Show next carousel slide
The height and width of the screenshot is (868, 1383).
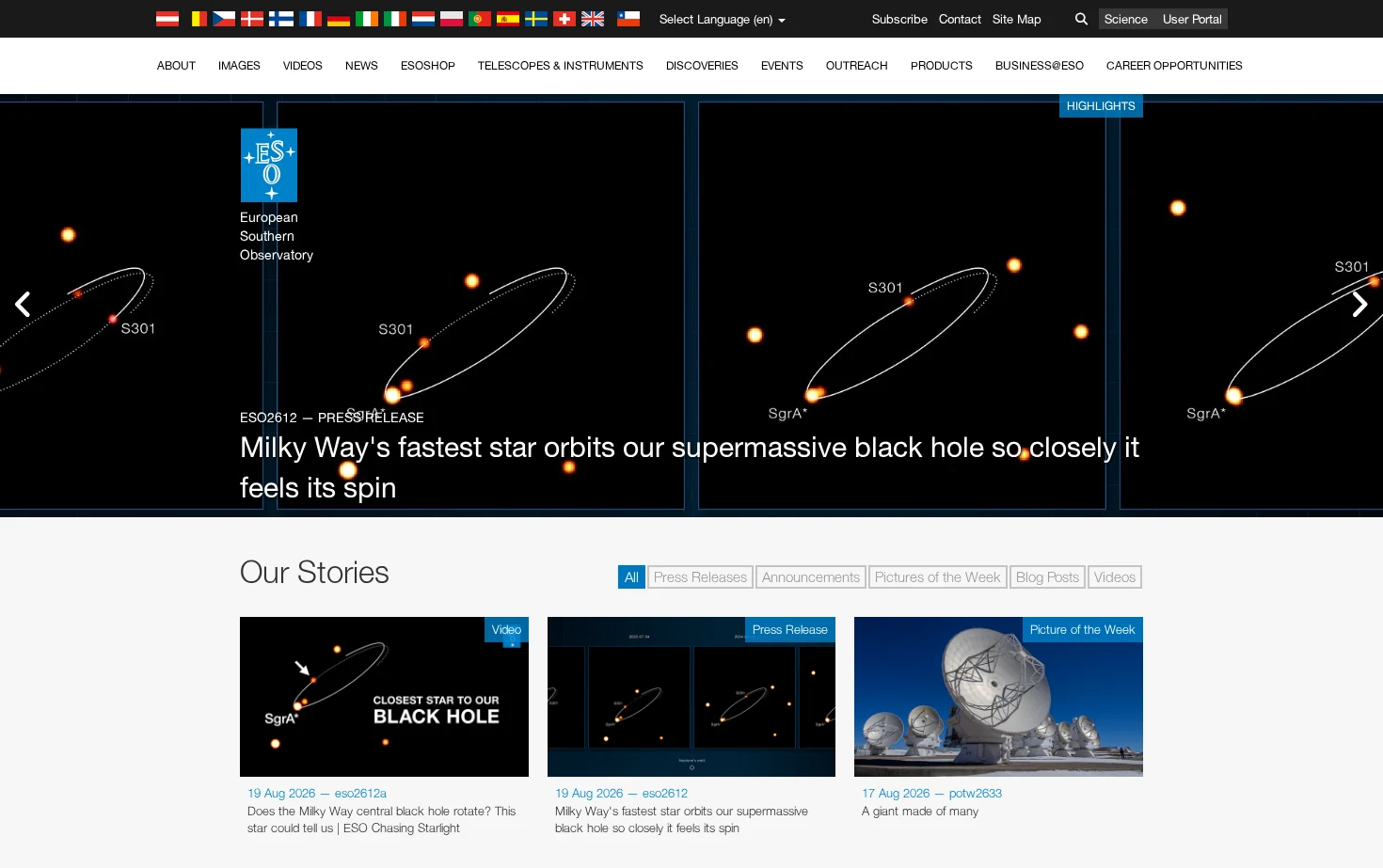(1359, 304)
